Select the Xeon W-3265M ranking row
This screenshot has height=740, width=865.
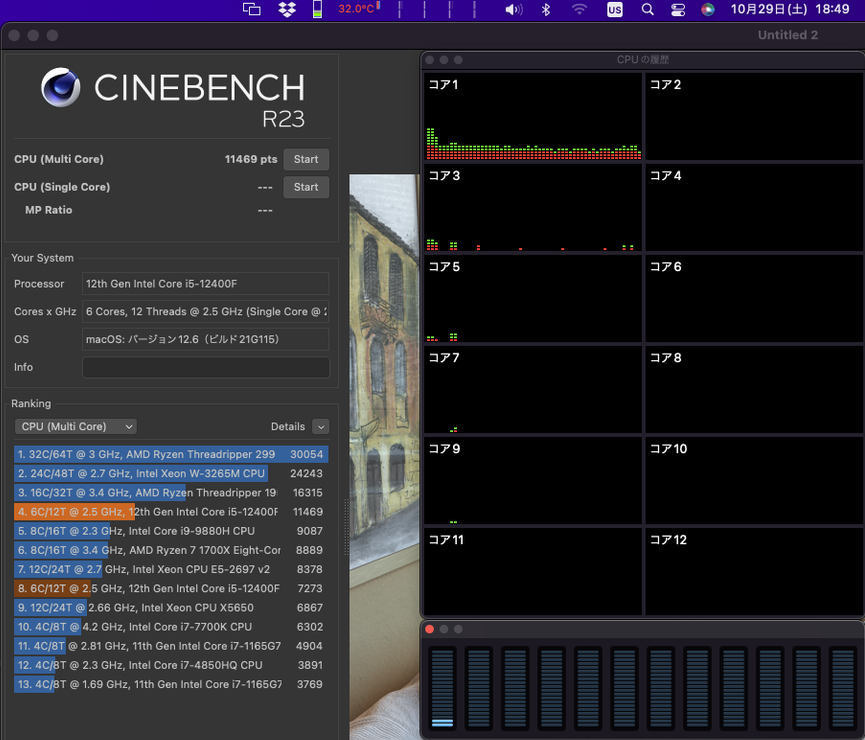[171, 473]
